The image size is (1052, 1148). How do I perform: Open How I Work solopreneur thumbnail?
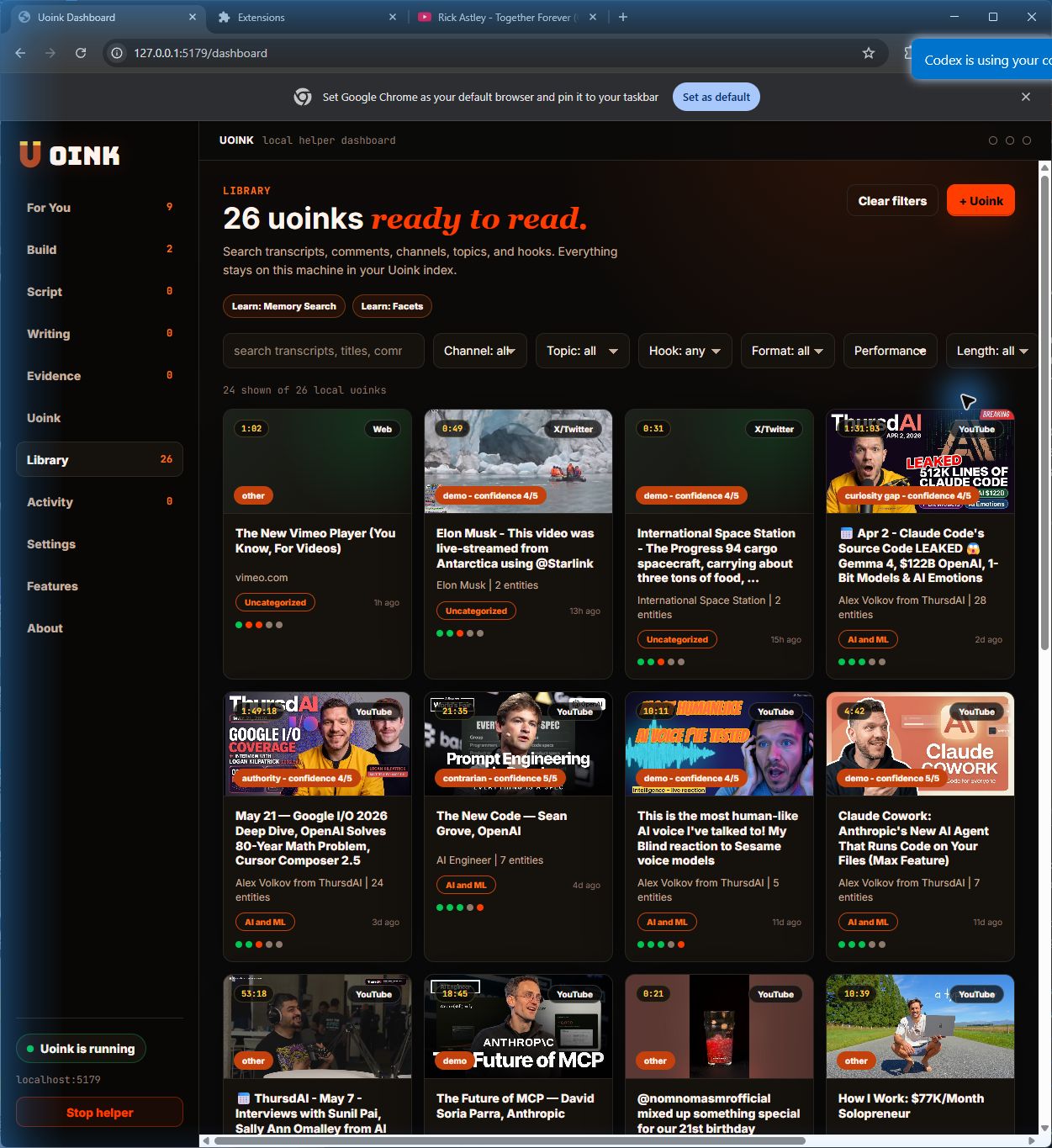(920, 1026)
